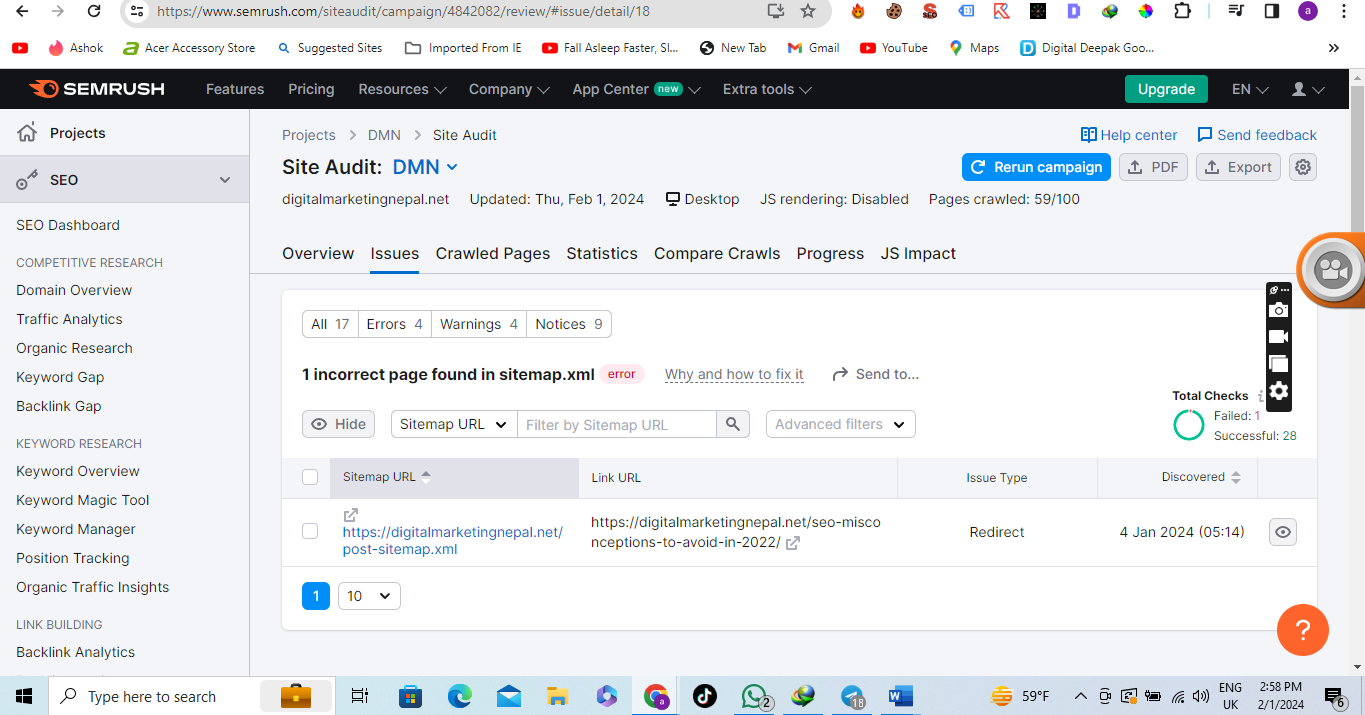The image size is (1365, 715).
Task: Open the JS Impact tab
Action: 918,253
